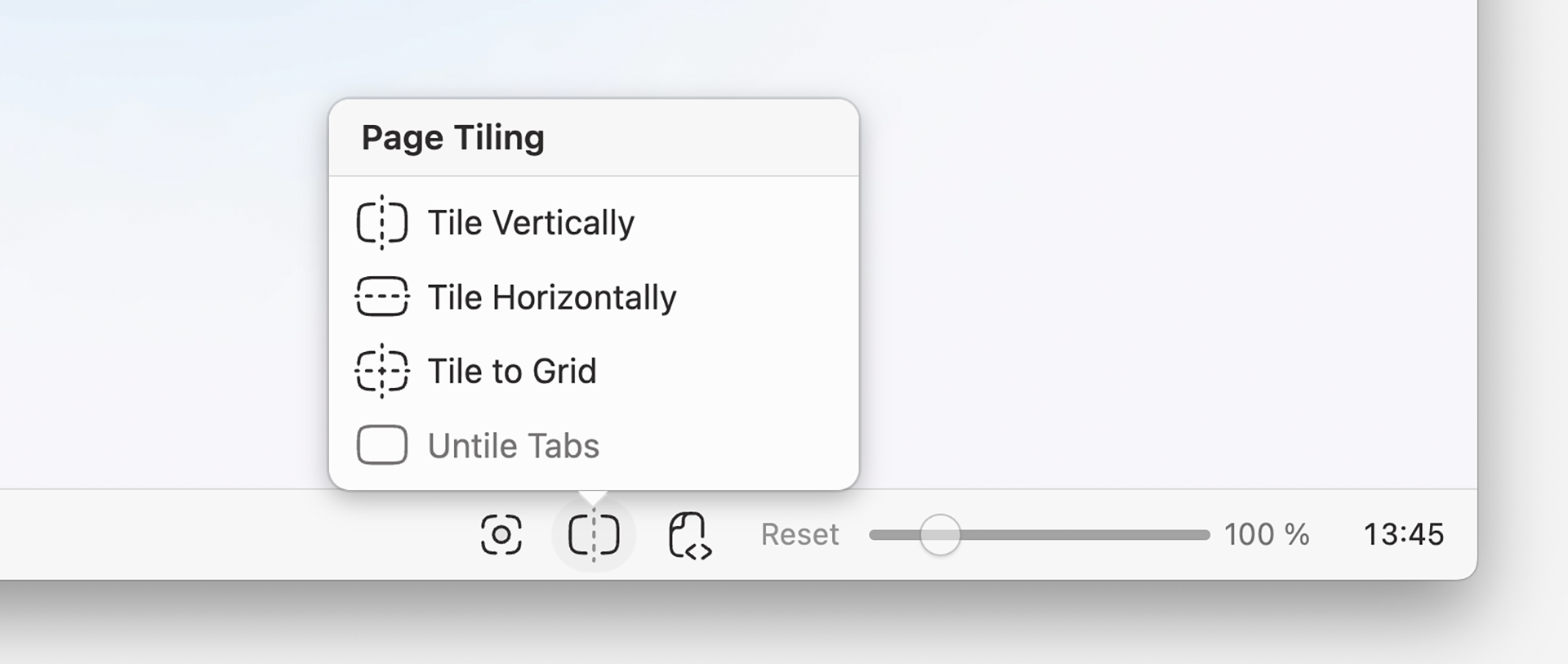This screenshot has height=664, width=1568.
Task: Click the Page Tiling popup header
Action: tap(594, 137)
